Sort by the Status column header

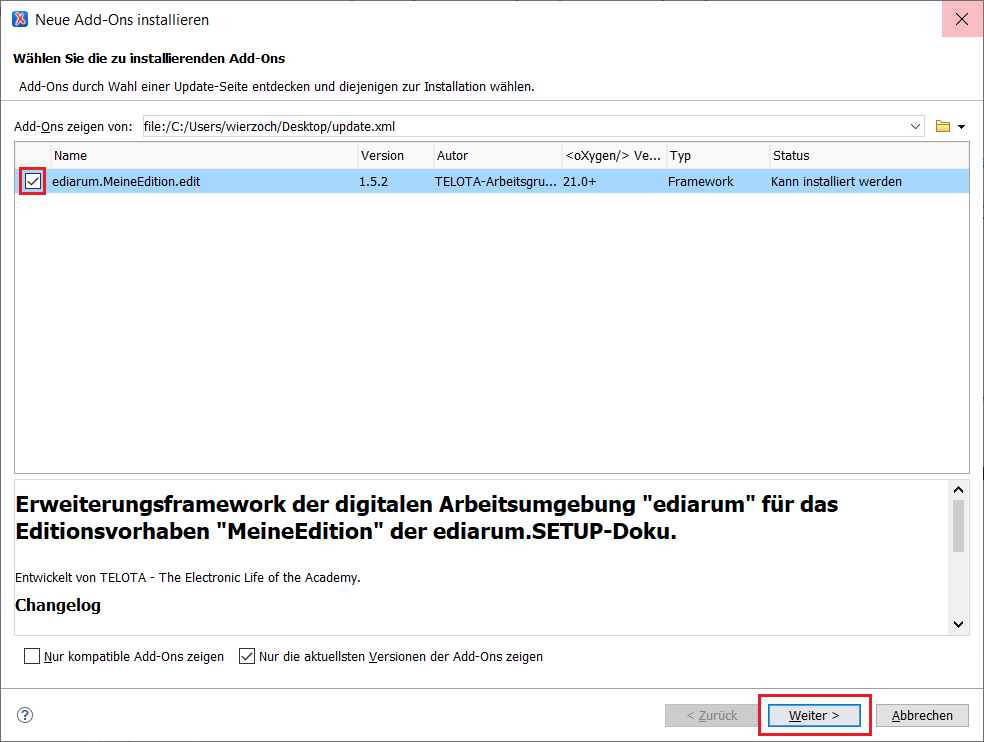point(869,156)
